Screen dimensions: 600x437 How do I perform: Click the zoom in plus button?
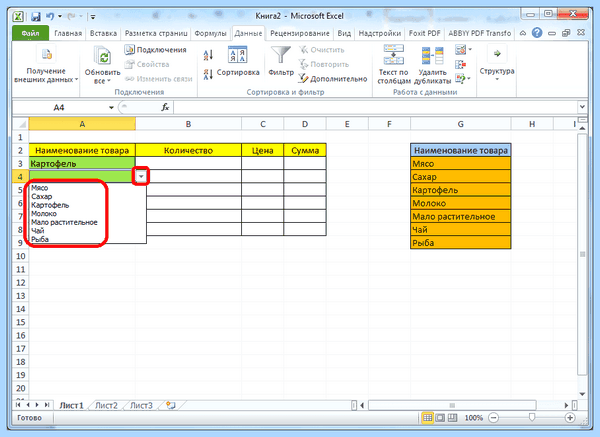(x=570, y=417)
